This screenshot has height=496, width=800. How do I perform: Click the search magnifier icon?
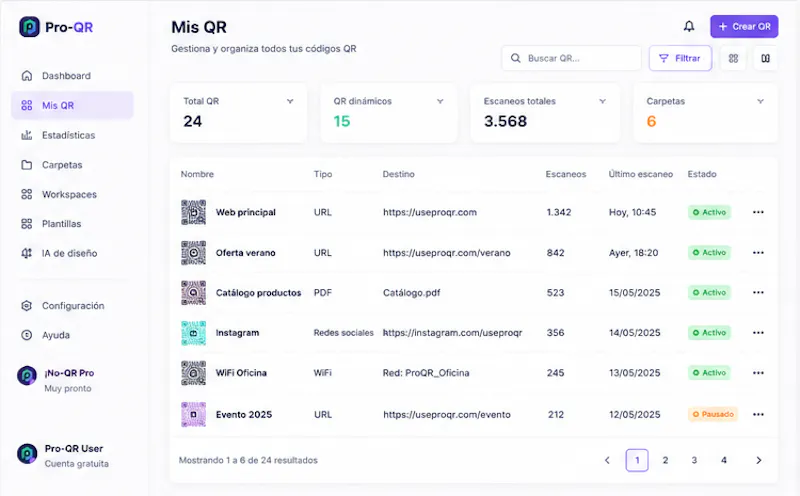[x=516, y=58]
